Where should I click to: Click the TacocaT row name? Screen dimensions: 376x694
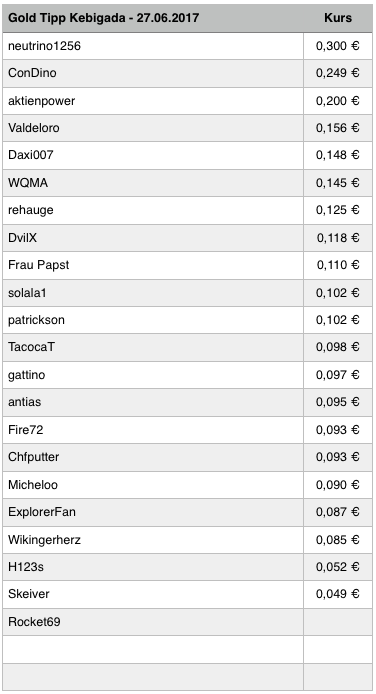[153, 347]
